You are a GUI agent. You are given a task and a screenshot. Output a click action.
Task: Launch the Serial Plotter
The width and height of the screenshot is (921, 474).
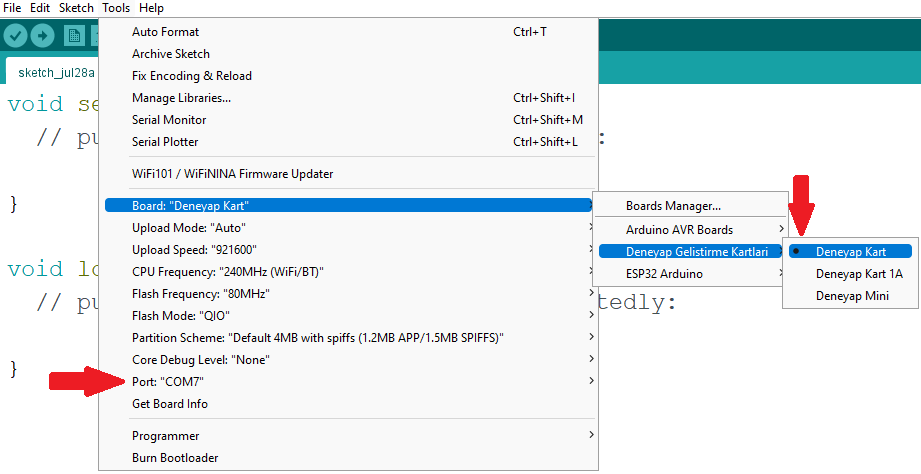pos(349,142)
